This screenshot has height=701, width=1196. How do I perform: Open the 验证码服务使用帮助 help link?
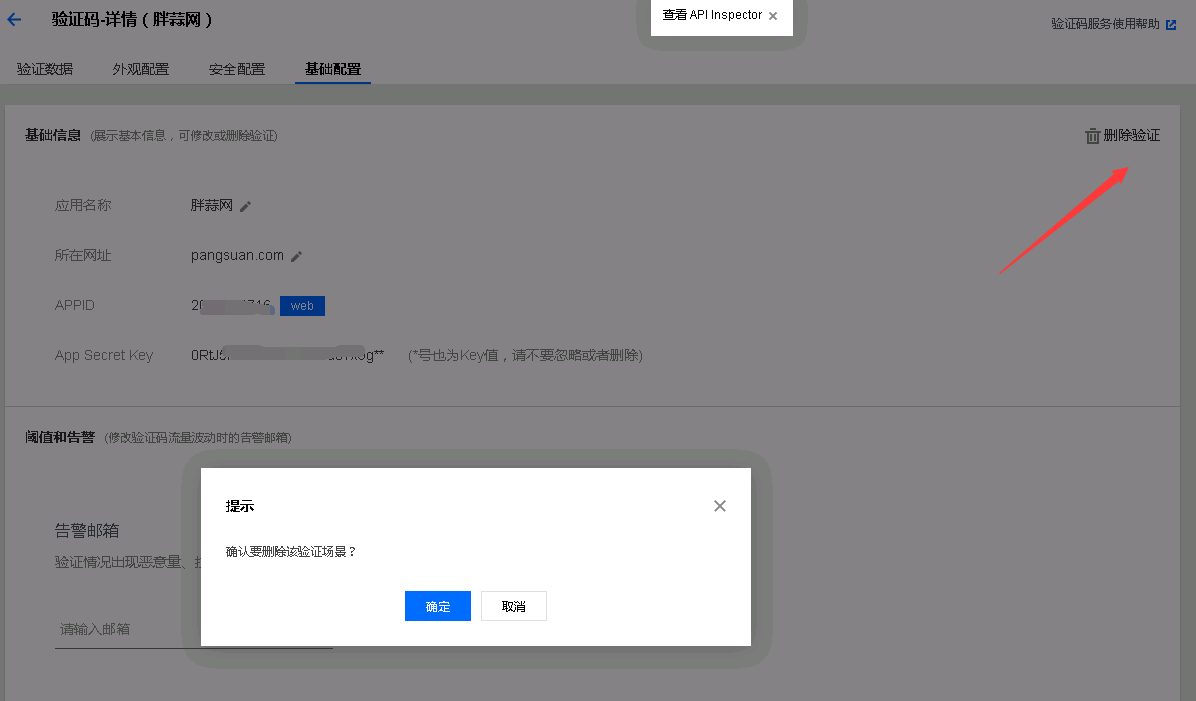(x=1105, y=24)
